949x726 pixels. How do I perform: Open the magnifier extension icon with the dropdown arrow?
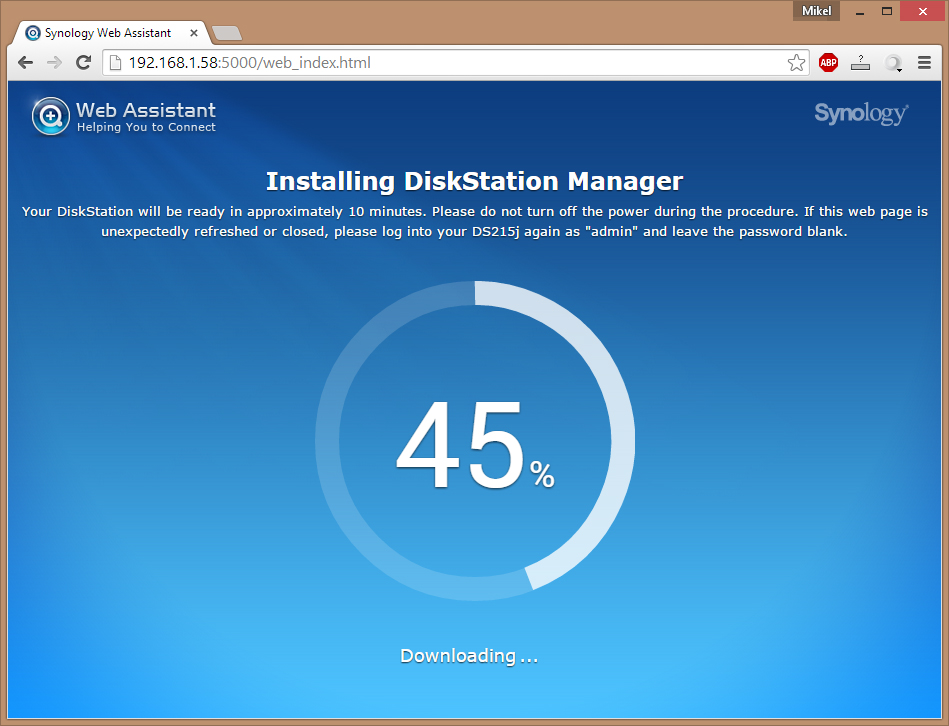click(x=893, y=63)
